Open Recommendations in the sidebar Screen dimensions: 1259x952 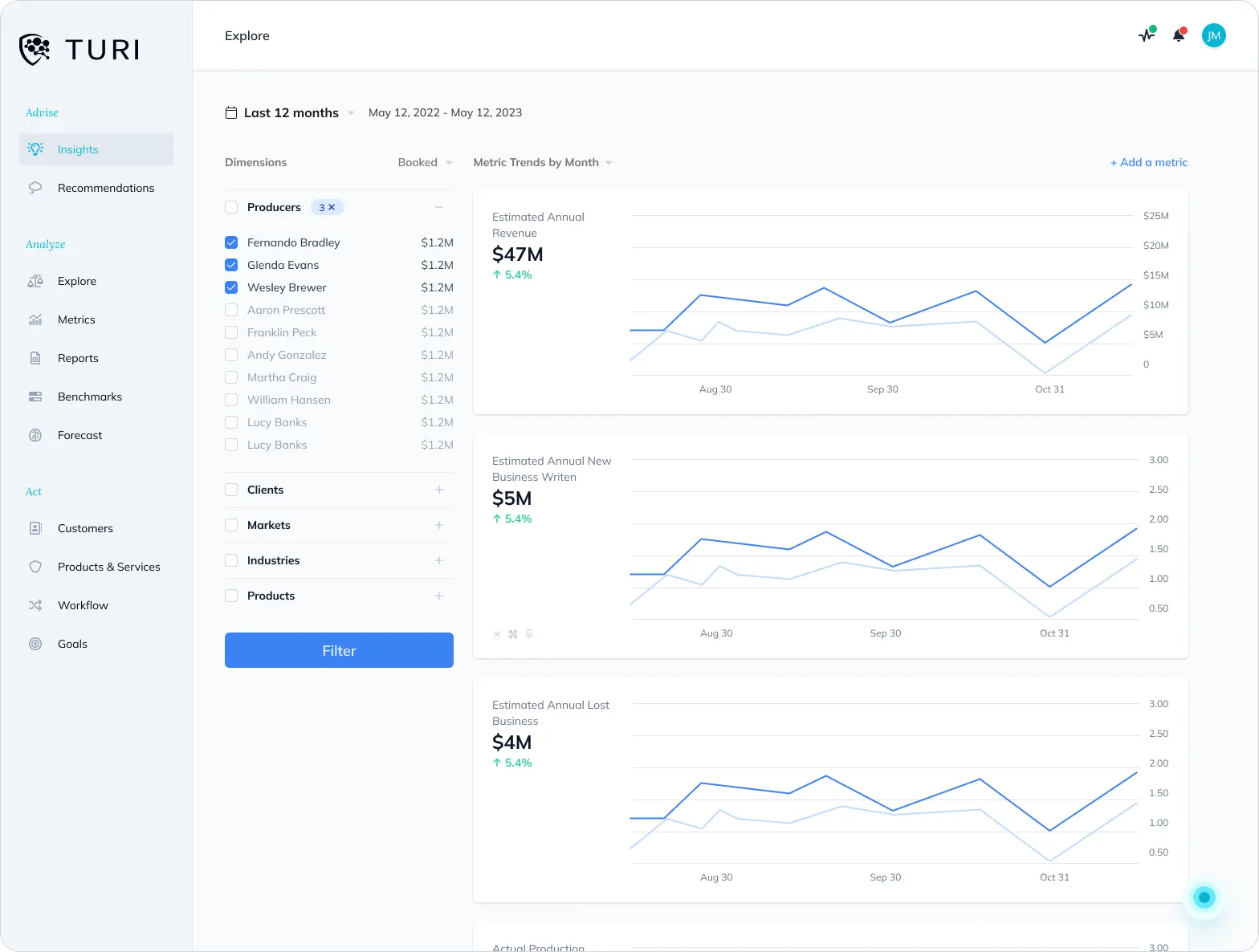(105, 188)
